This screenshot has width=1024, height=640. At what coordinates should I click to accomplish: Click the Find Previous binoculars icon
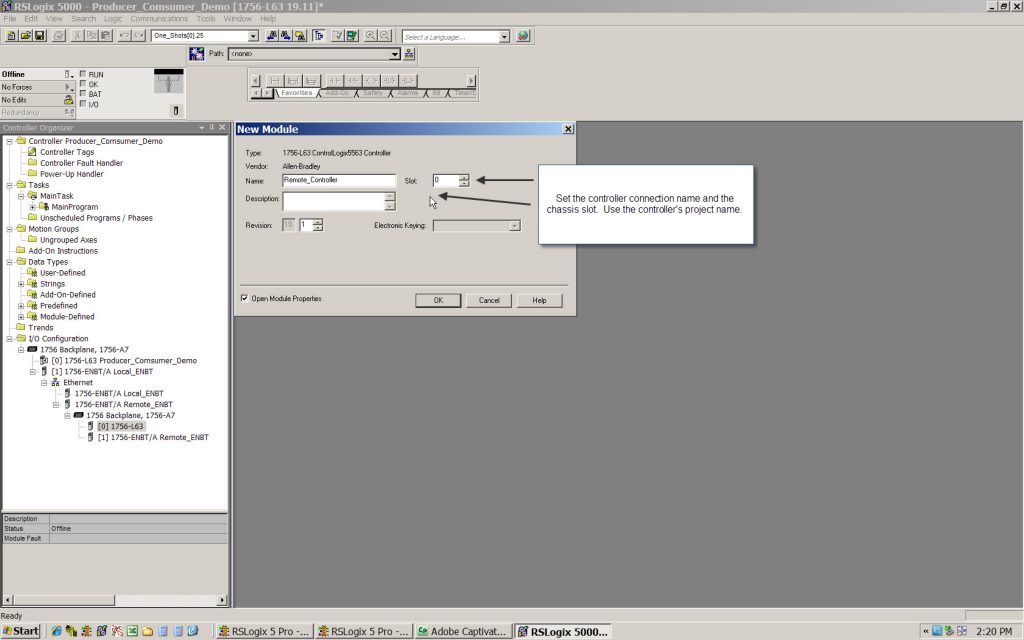pyautogui.click(x=272, y=36)
